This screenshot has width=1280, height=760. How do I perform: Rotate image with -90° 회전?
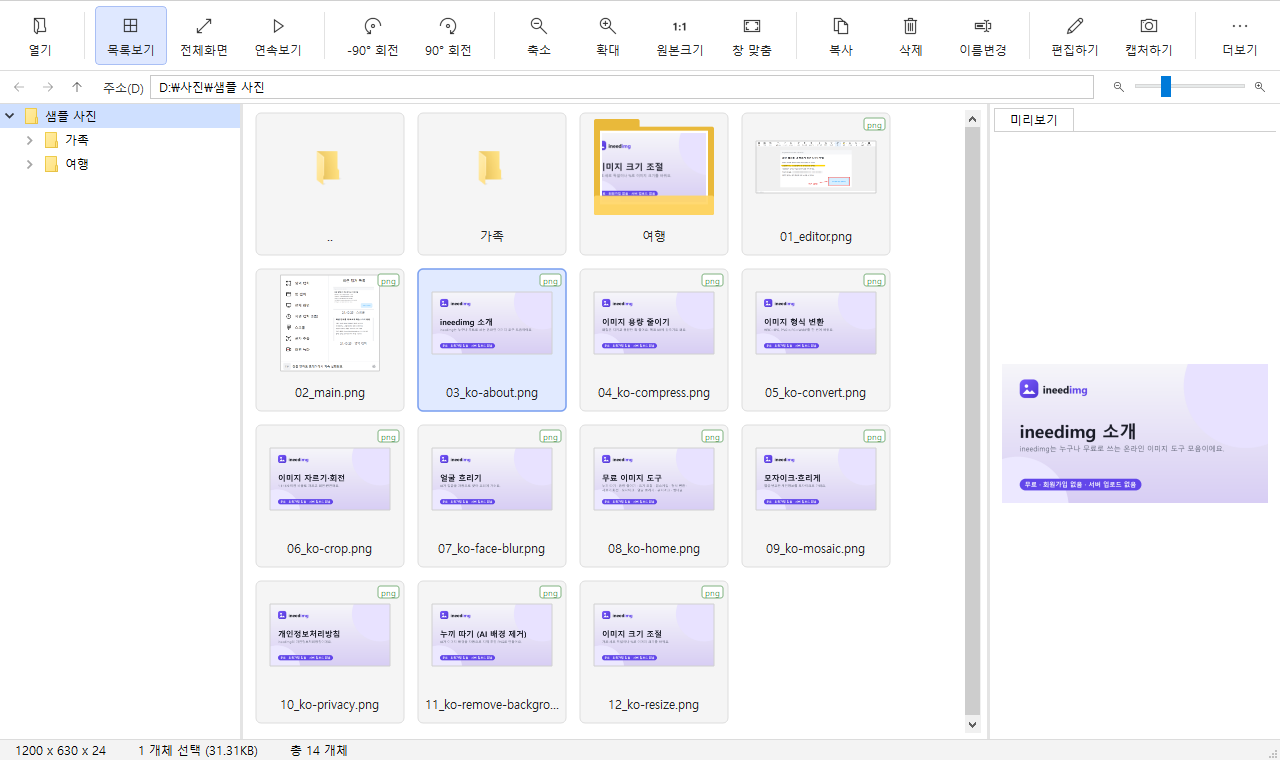pyautogui.click(x=373, y=36)
